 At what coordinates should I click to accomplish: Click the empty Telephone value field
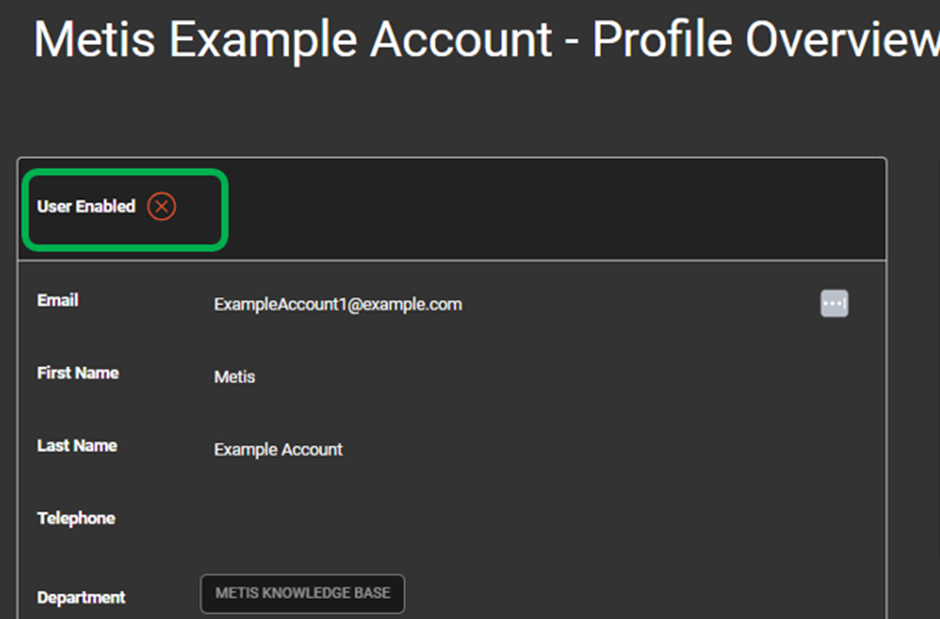[510, 518]
